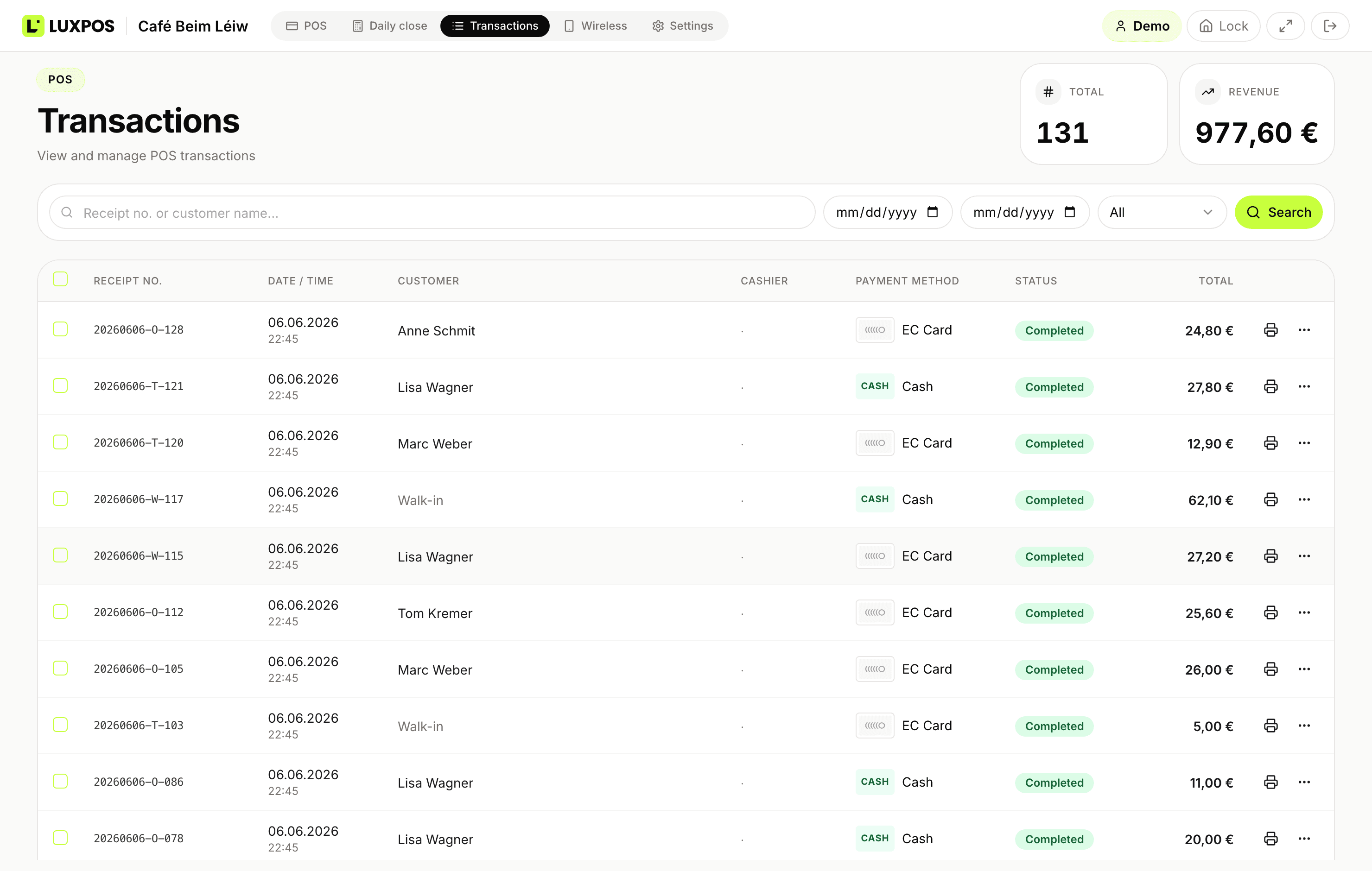1372x871 pixels.
Task: Open the fullscreen expand icon in the header
Action: [x=1285, y=26]
